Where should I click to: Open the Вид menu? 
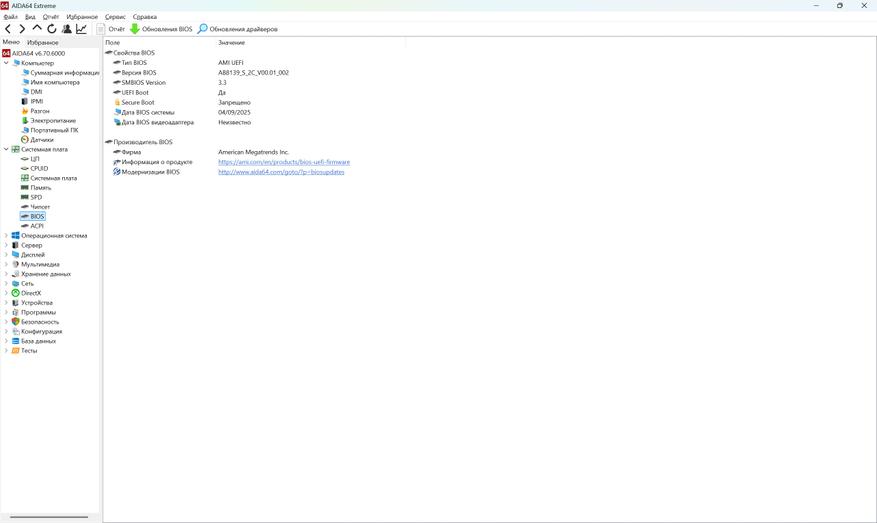tap(30, 17)
